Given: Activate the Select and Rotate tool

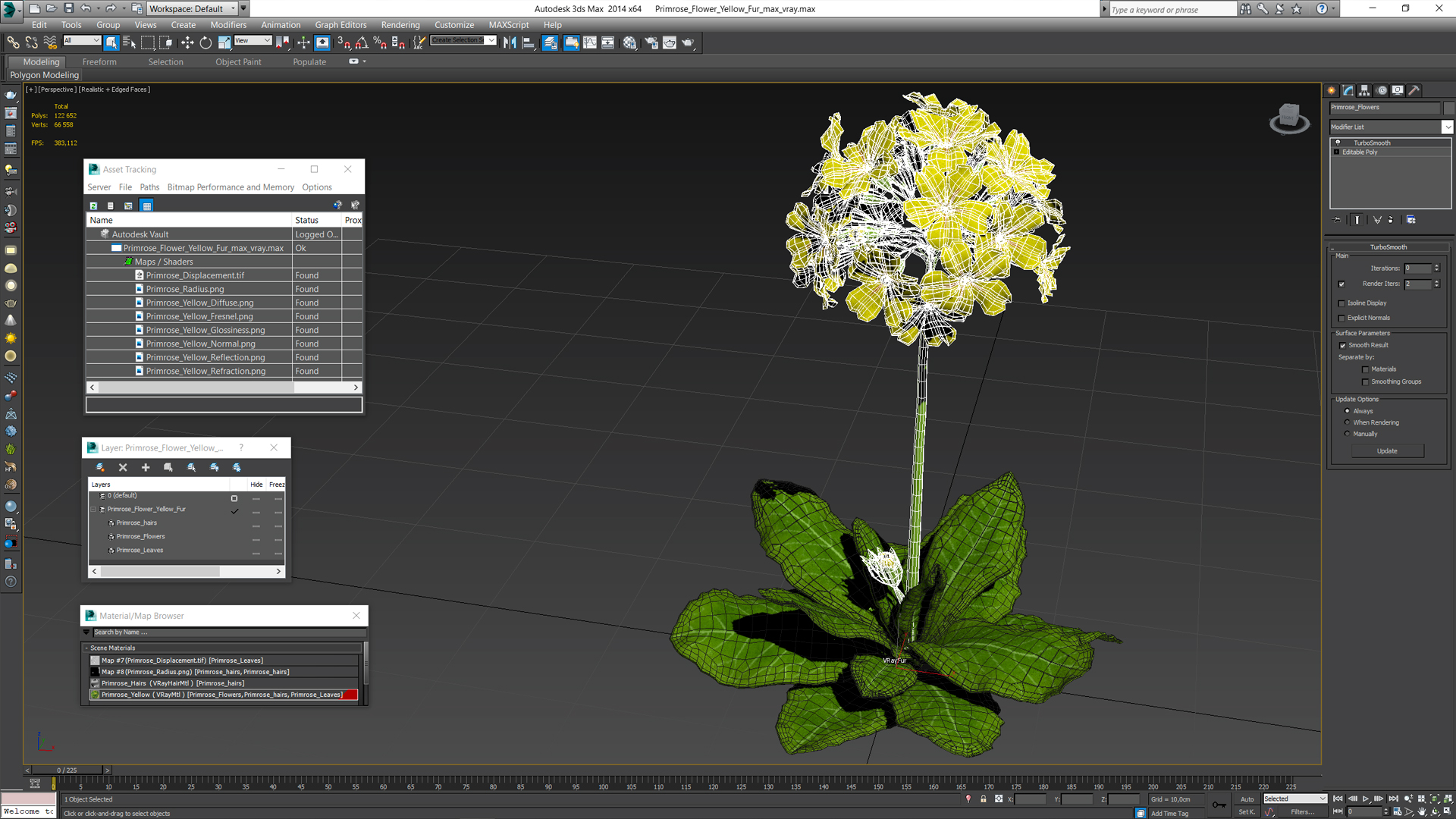Looking at the screenshot, I should click(x=206, y=42).
